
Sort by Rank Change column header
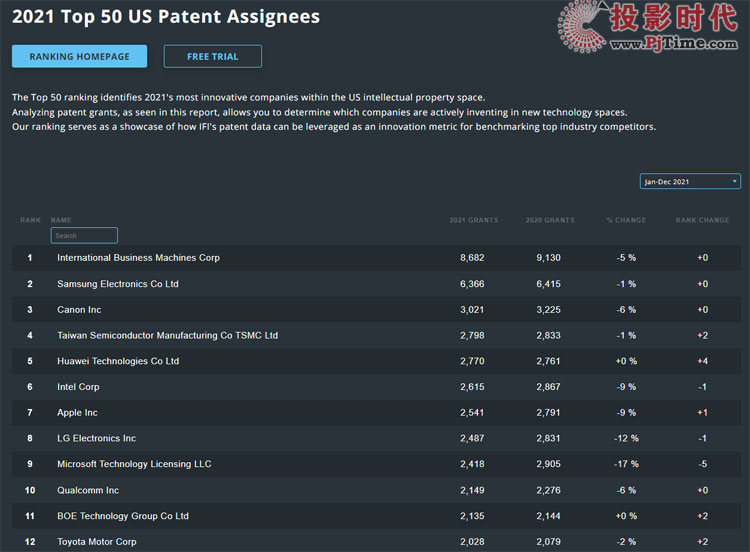[702, 220]
